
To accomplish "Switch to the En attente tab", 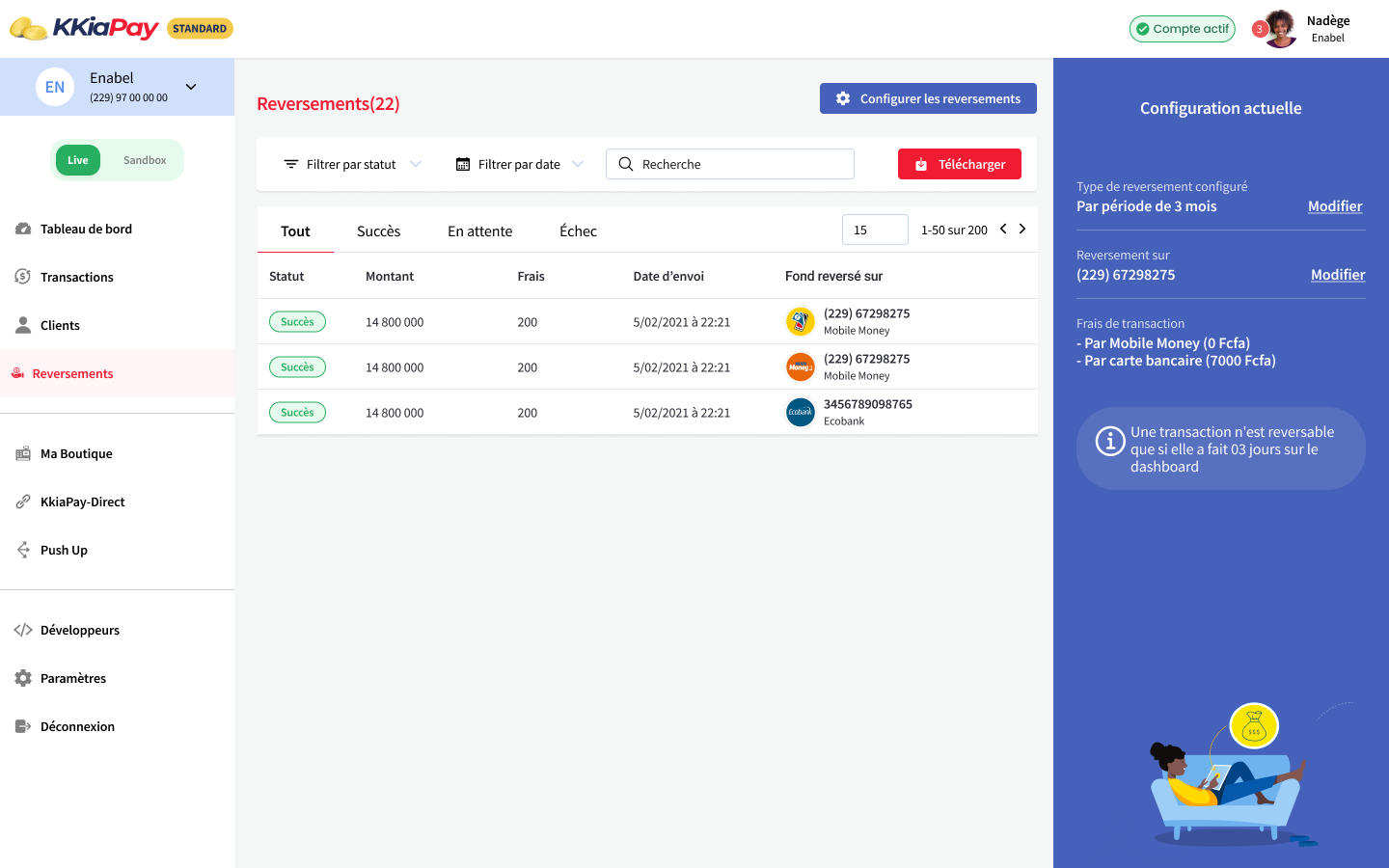I will (479, 231).
